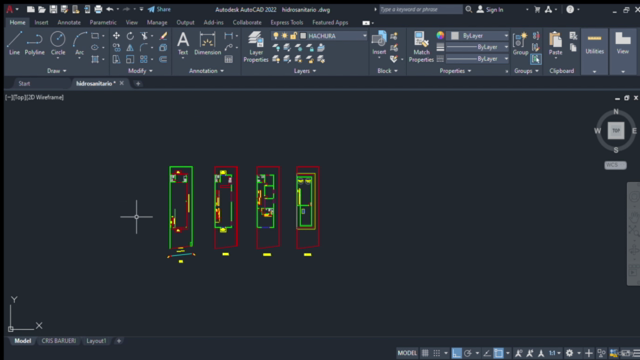Click the Insert block icon
The image size is (640, 360).
379,43
